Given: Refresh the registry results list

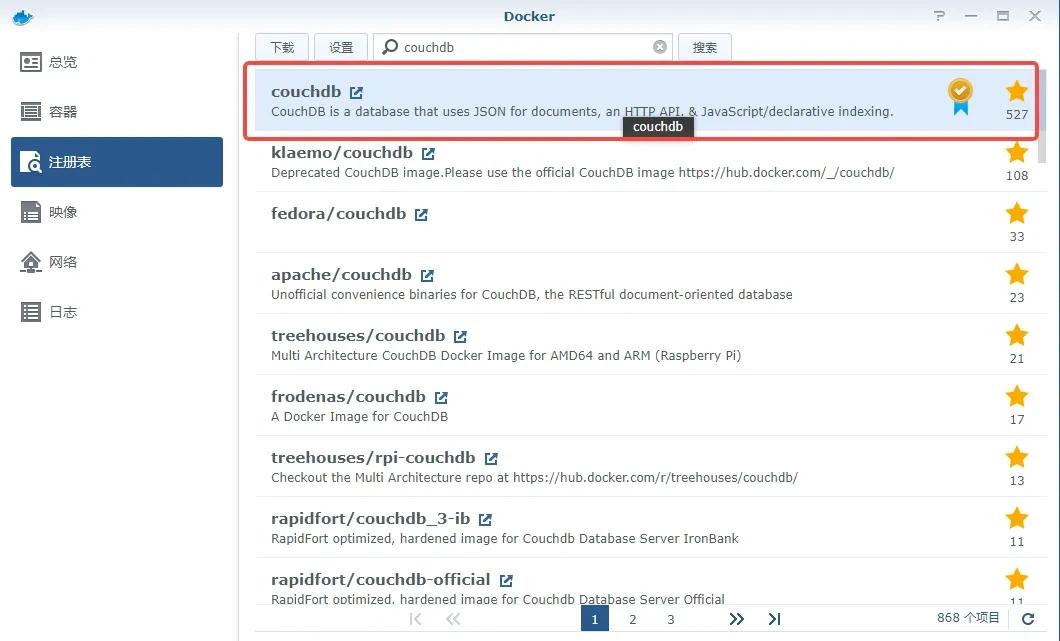Looking at the screenshot, I should tap(1028, 619).
